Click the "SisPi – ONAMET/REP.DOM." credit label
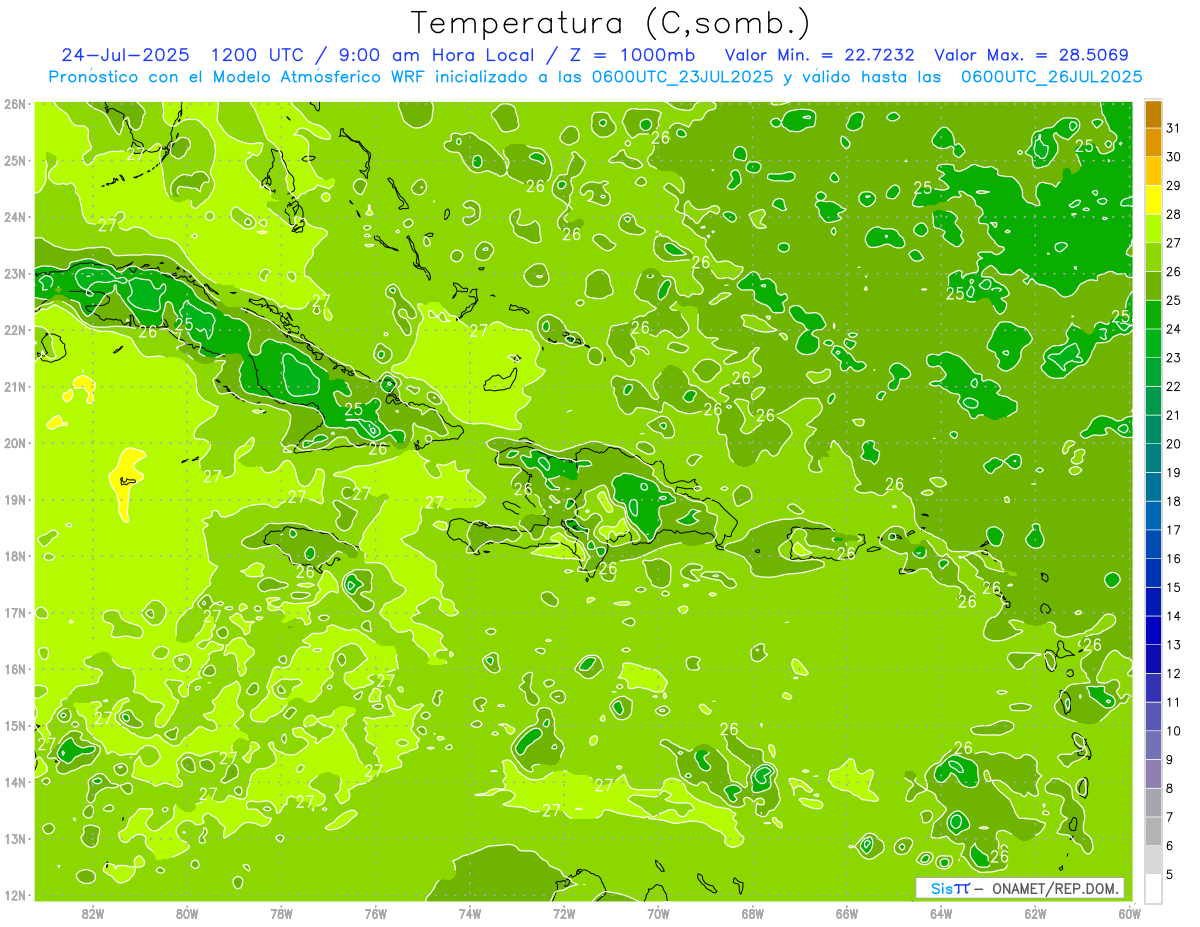This screenshot has width=1200, height=927. (x=1019, y=888)
